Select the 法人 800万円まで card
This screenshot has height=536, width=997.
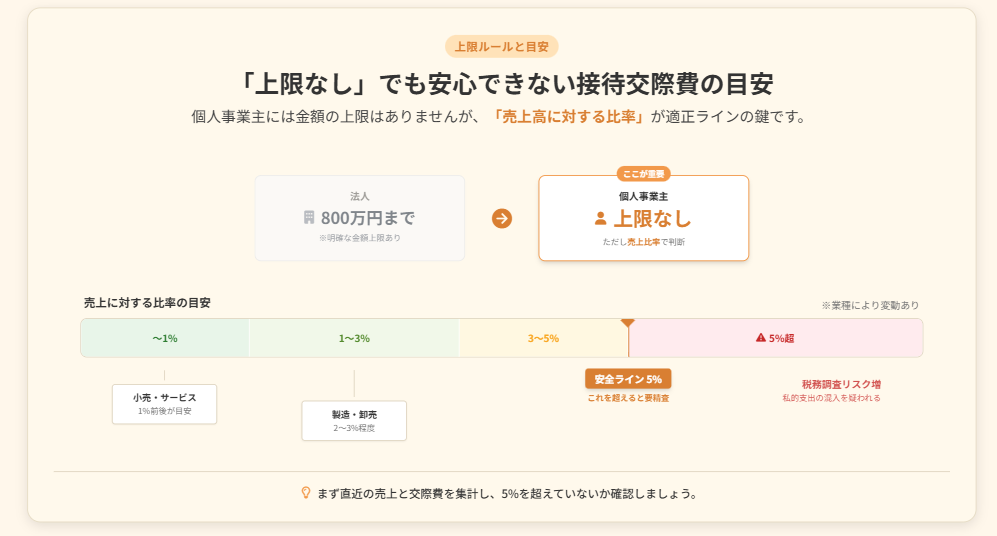360,218
